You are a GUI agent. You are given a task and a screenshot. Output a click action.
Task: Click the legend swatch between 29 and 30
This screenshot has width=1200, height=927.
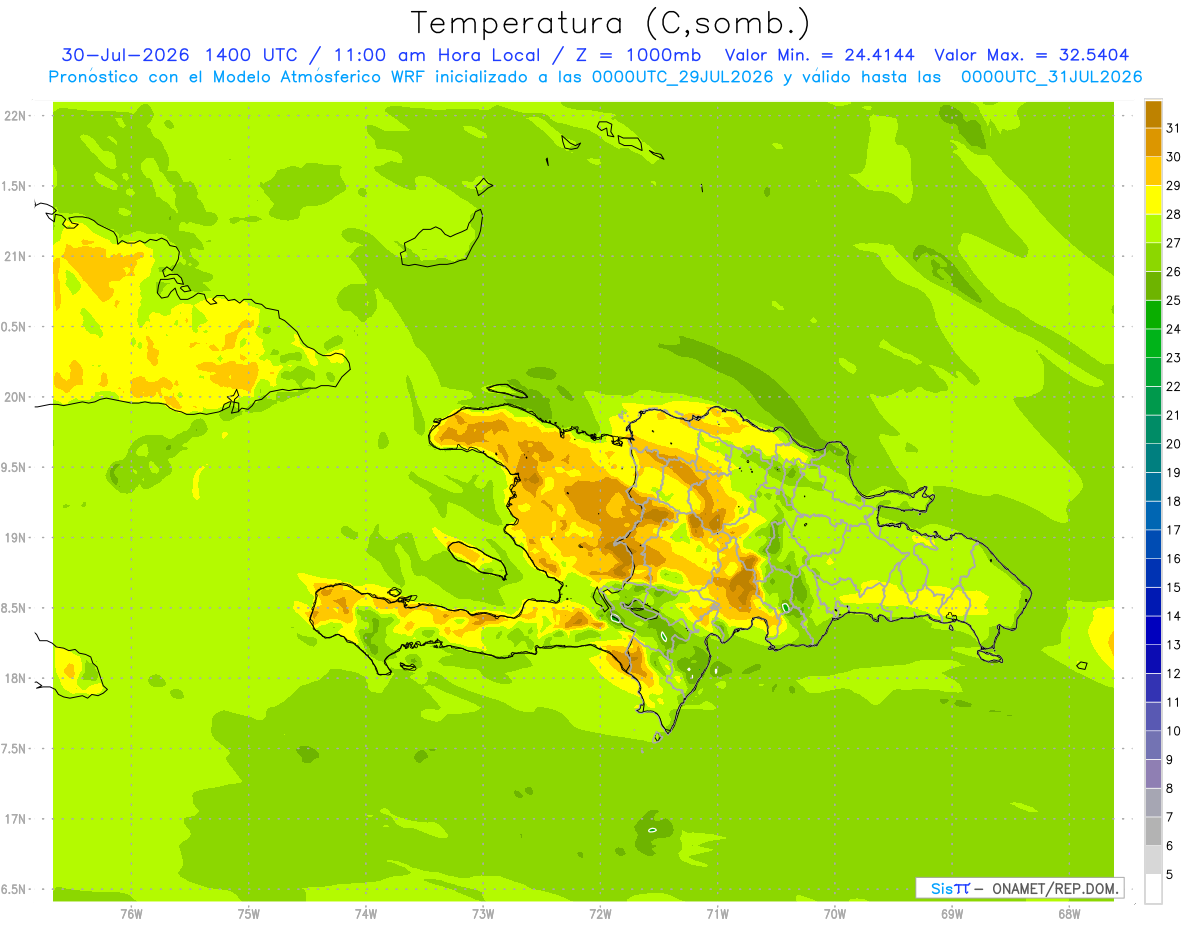click(1153, 171)
